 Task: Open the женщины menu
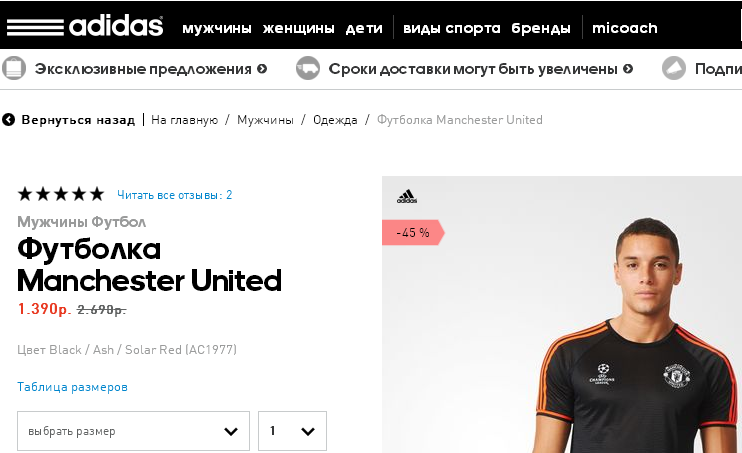299,28
